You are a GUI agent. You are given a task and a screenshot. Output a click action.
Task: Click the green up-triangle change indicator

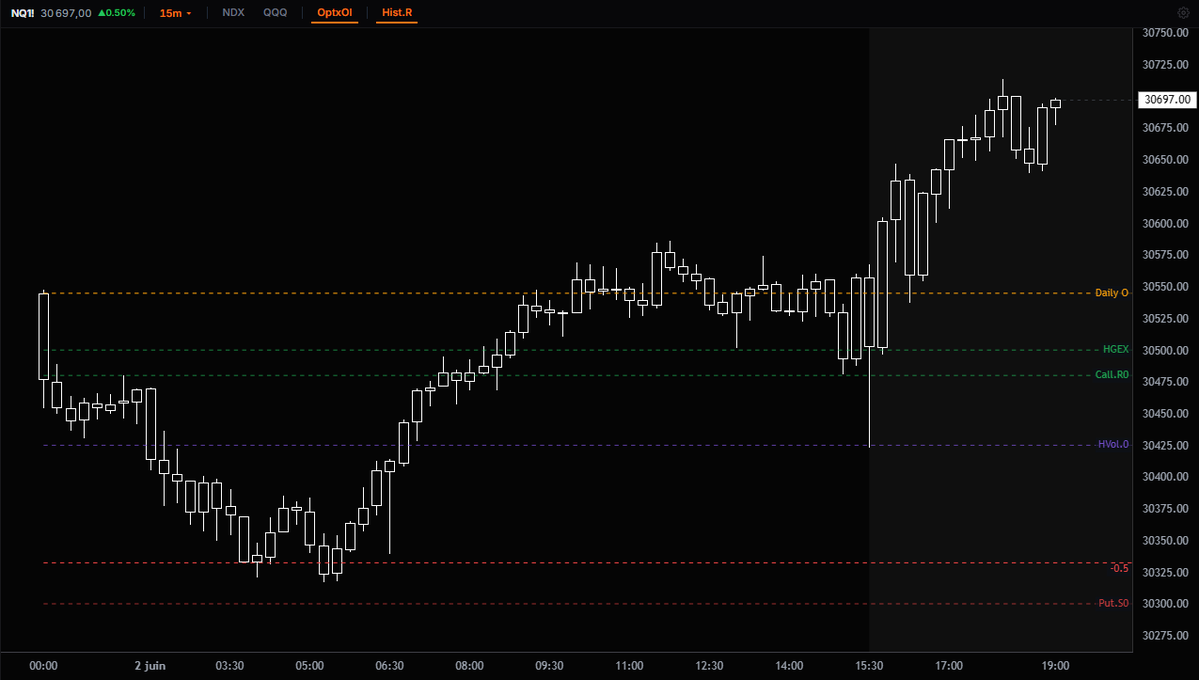(102, 13)
